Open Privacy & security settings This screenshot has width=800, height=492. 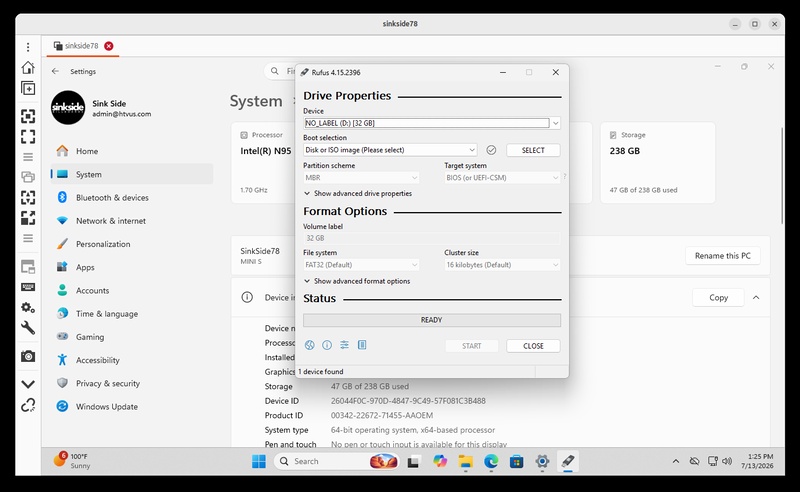132,383
